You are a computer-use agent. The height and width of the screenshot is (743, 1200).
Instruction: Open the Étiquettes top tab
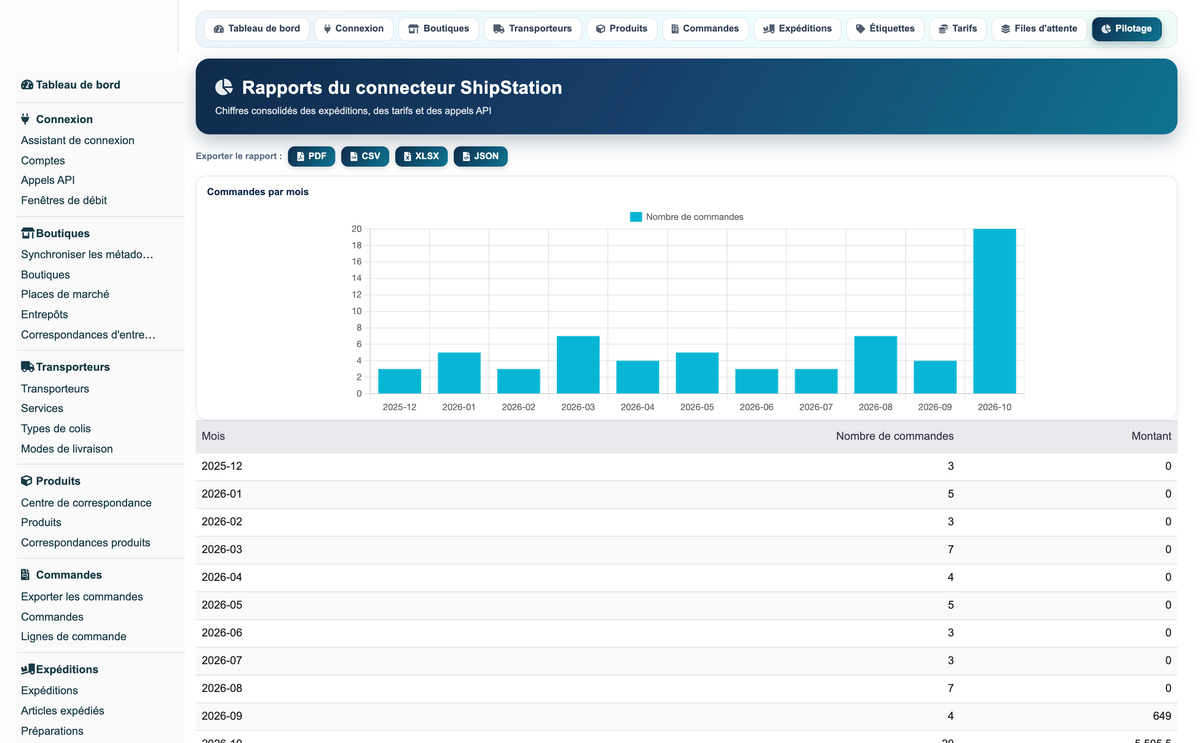(885, 29)
